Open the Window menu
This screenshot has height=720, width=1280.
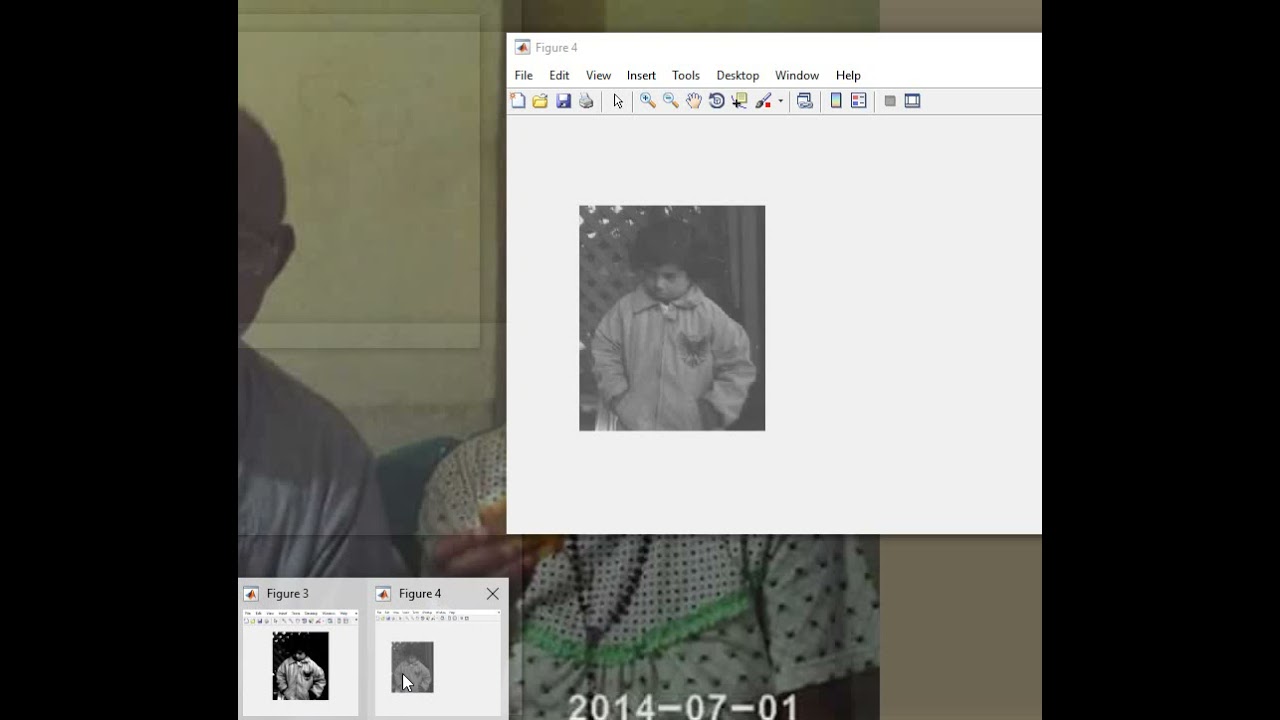[797, 75]
